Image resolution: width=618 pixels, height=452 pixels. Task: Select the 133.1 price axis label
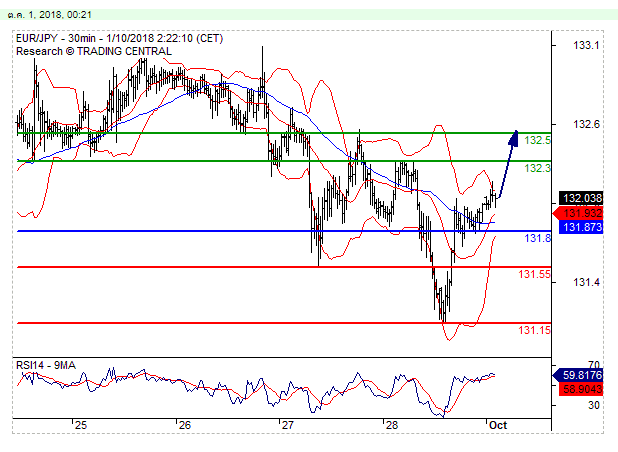586,45
